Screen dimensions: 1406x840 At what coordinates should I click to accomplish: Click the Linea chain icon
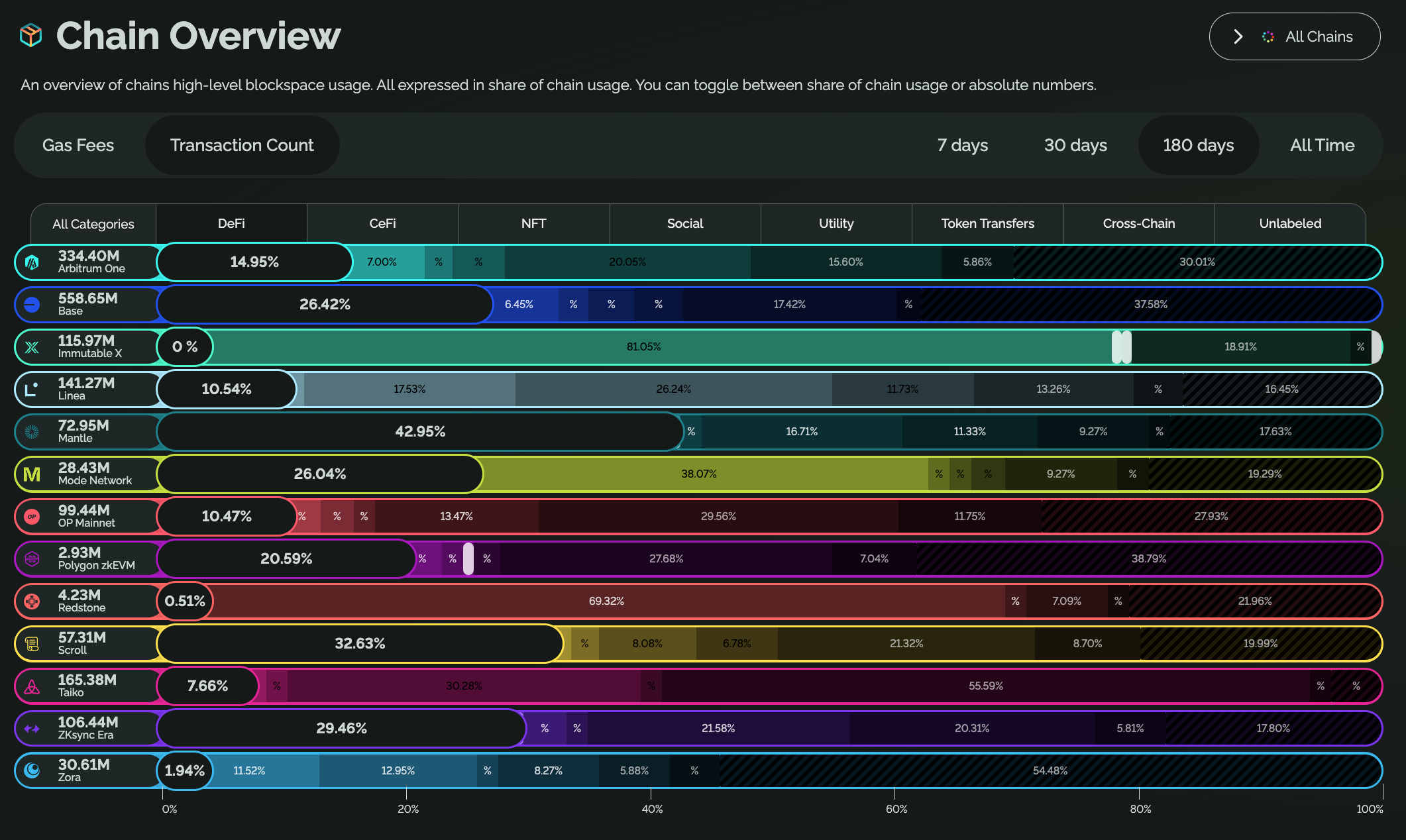[32, 390]
